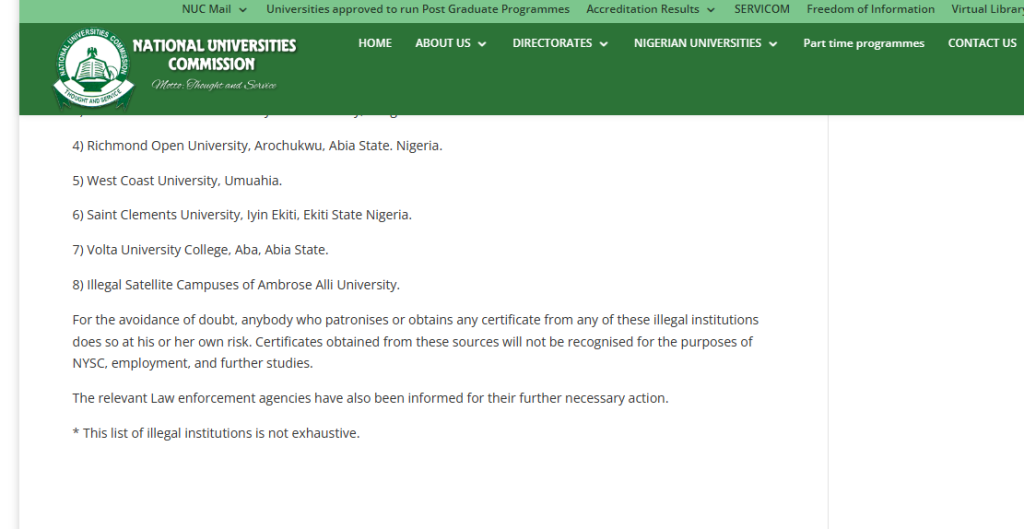This screenshot has width=1024, height=529.
Task: Click the list-not-exhaustive footnote text
Action: click(x=215, y=433)
